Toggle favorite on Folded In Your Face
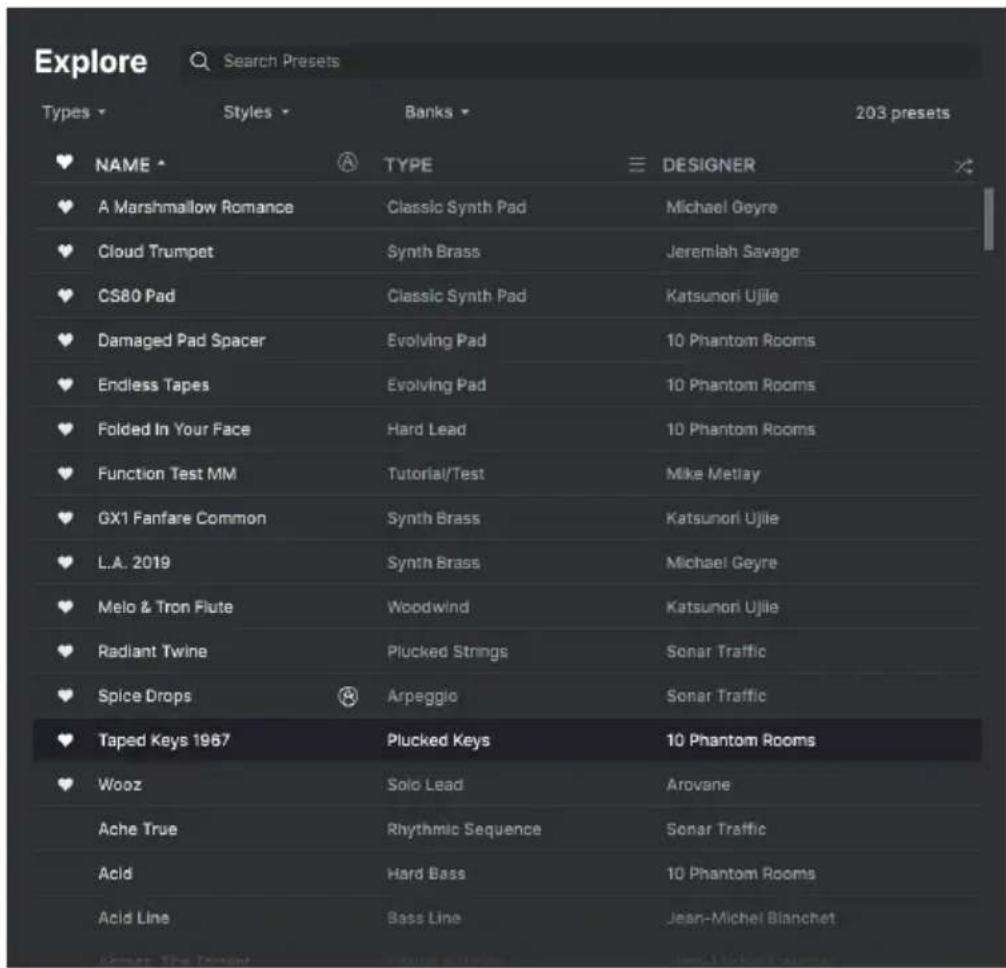This screenshot has width=1006, height=968. [x=65, y=429]
